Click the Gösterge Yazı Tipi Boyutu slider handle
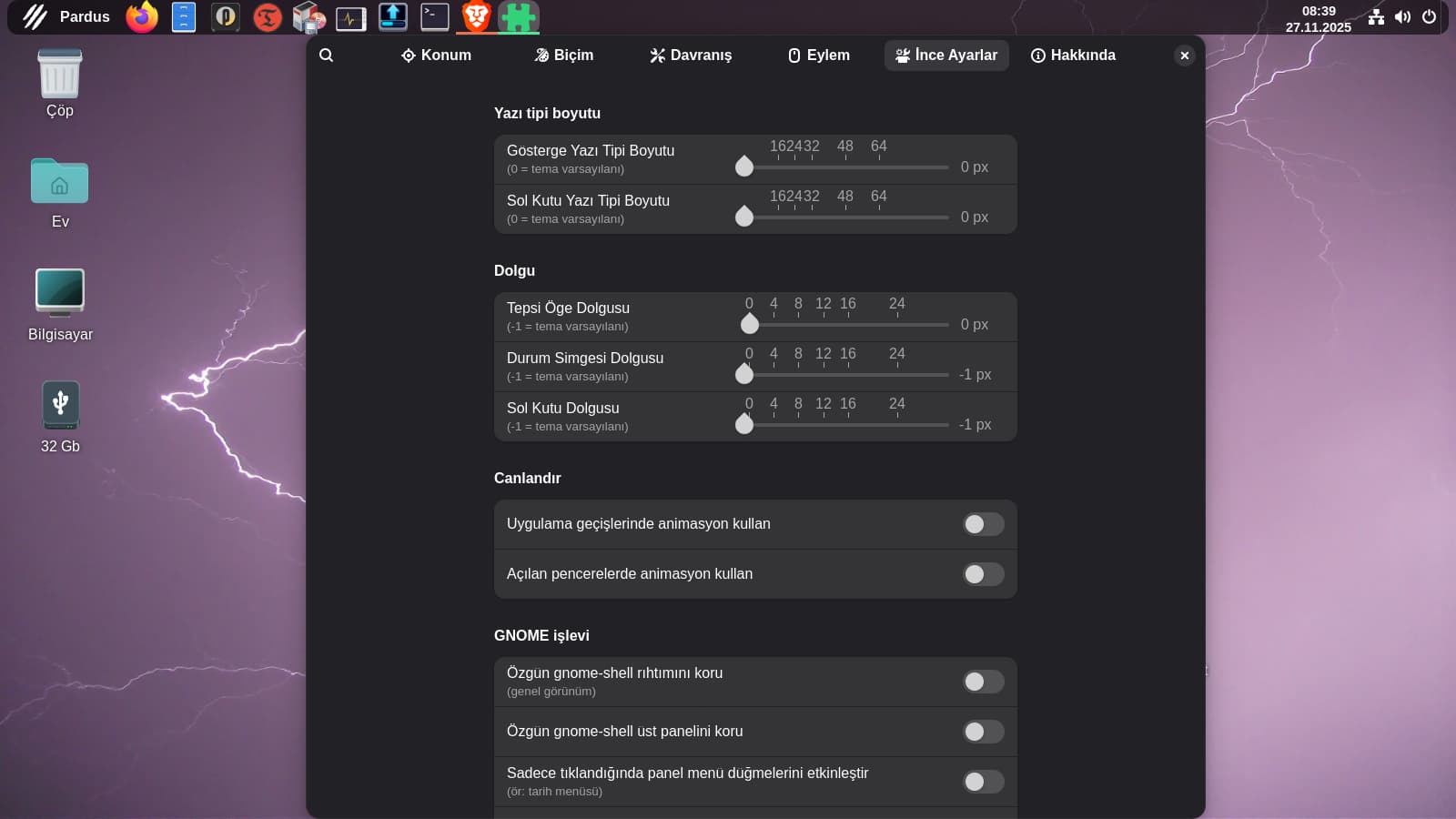This screenshot has height=819, width=1456. tap(744, 167)
